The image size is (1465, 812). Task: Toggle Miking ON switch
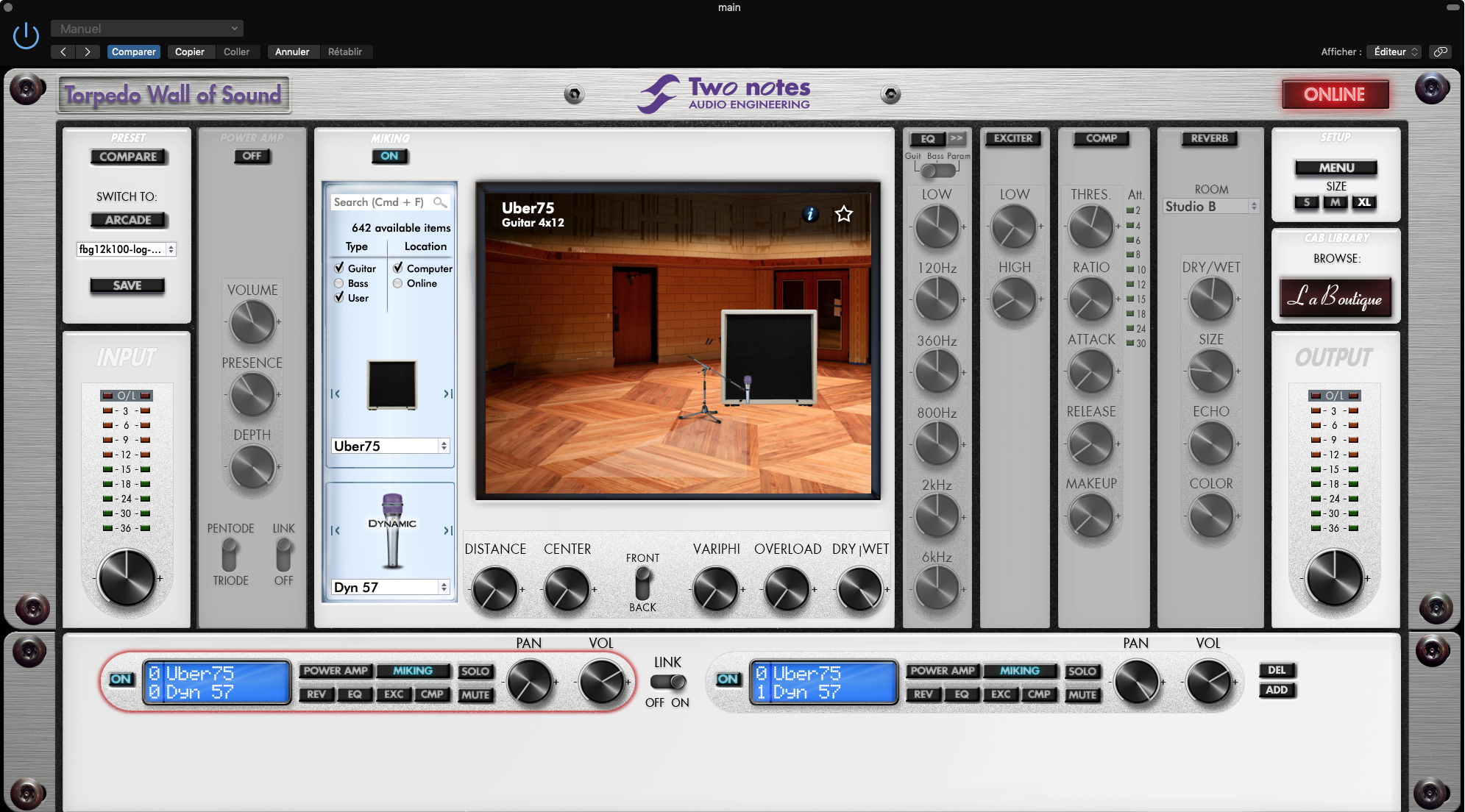click(389, 156)
